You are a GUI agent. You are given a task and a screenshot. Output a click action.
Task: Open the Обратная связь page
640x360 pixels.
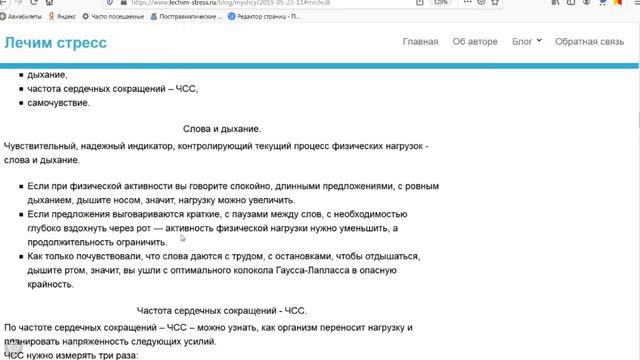589,42
